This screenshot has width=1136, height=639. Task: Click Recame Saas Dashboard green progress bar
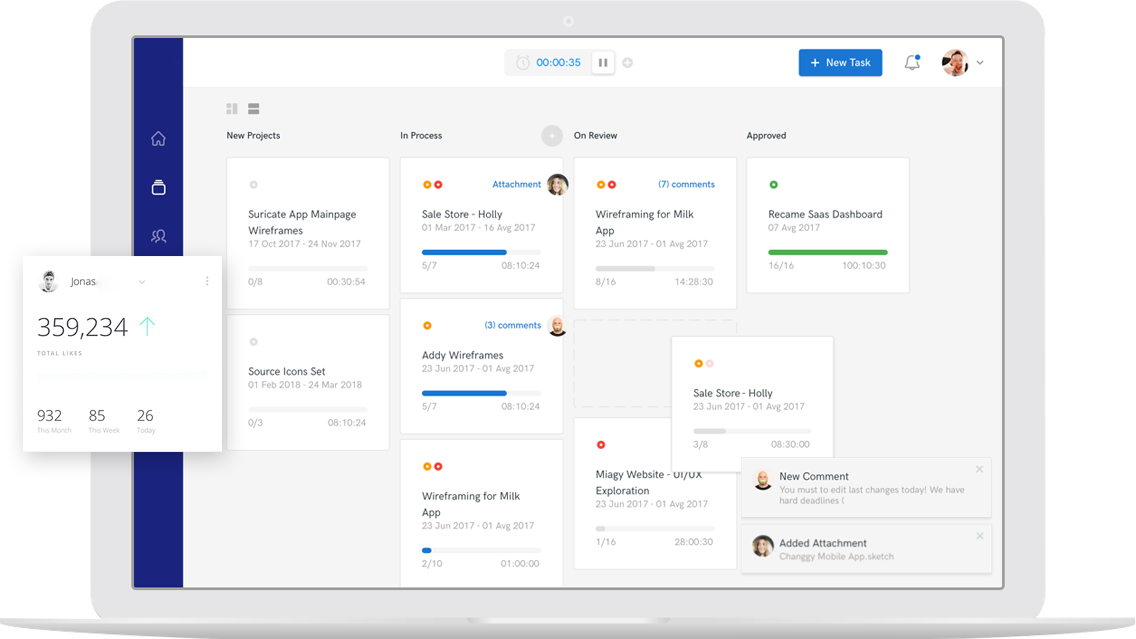[x=827, y=252]
